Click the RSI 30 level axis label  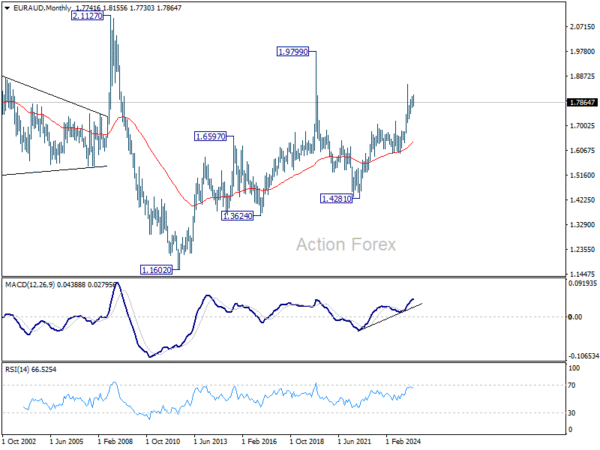coord(572,413)
